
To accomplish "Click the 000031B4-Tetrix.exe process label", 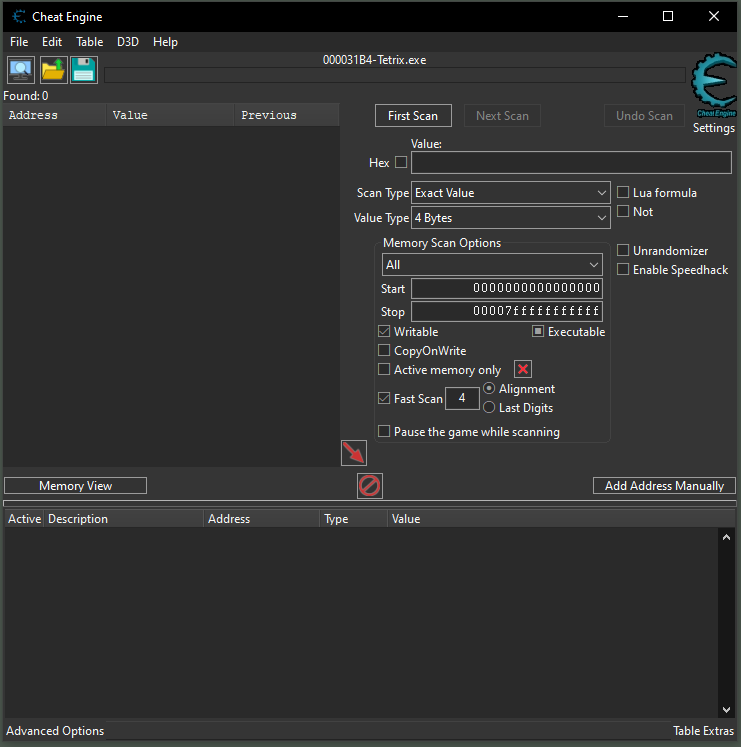I will [x=375, y=60].
